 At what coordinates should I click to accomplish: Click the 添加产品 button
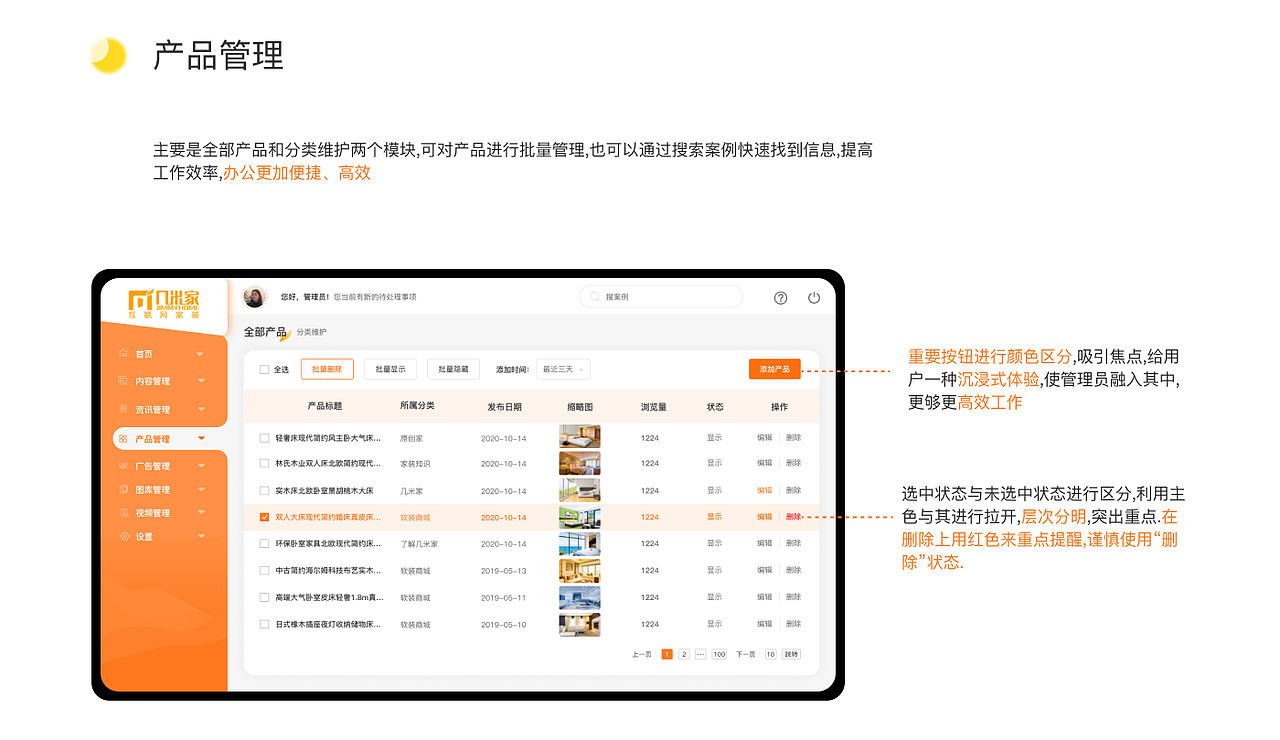775,368
